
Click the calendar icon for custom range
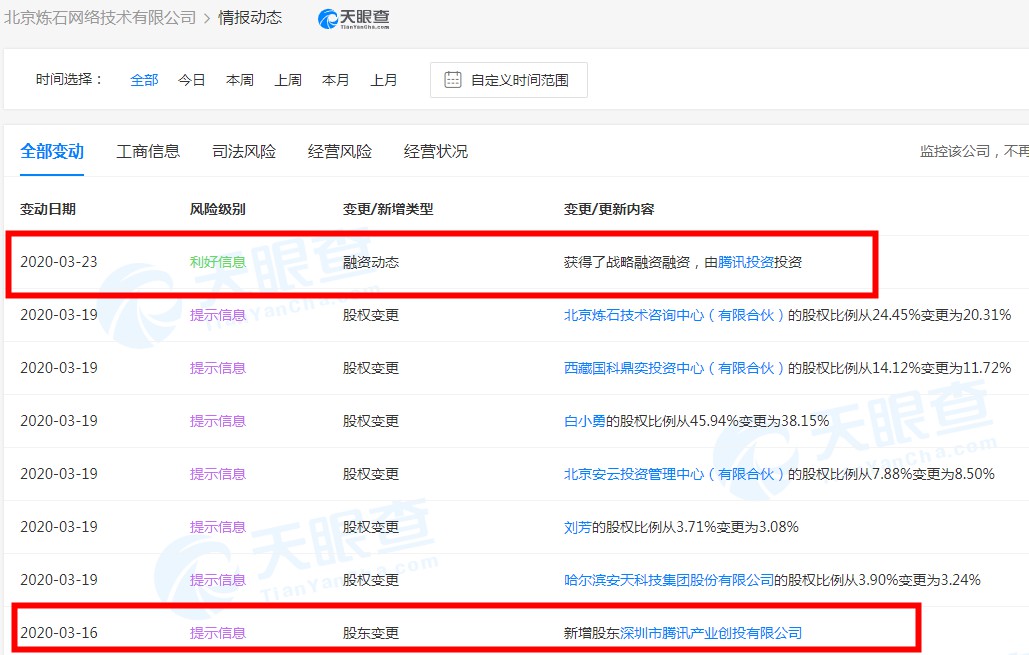[x=453, y=79]
